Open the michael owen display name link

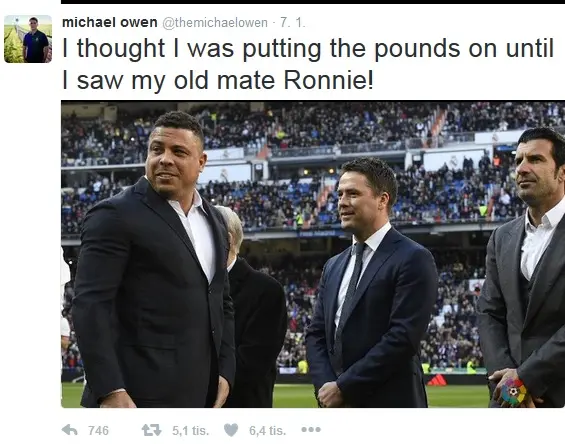coord(110,22)
